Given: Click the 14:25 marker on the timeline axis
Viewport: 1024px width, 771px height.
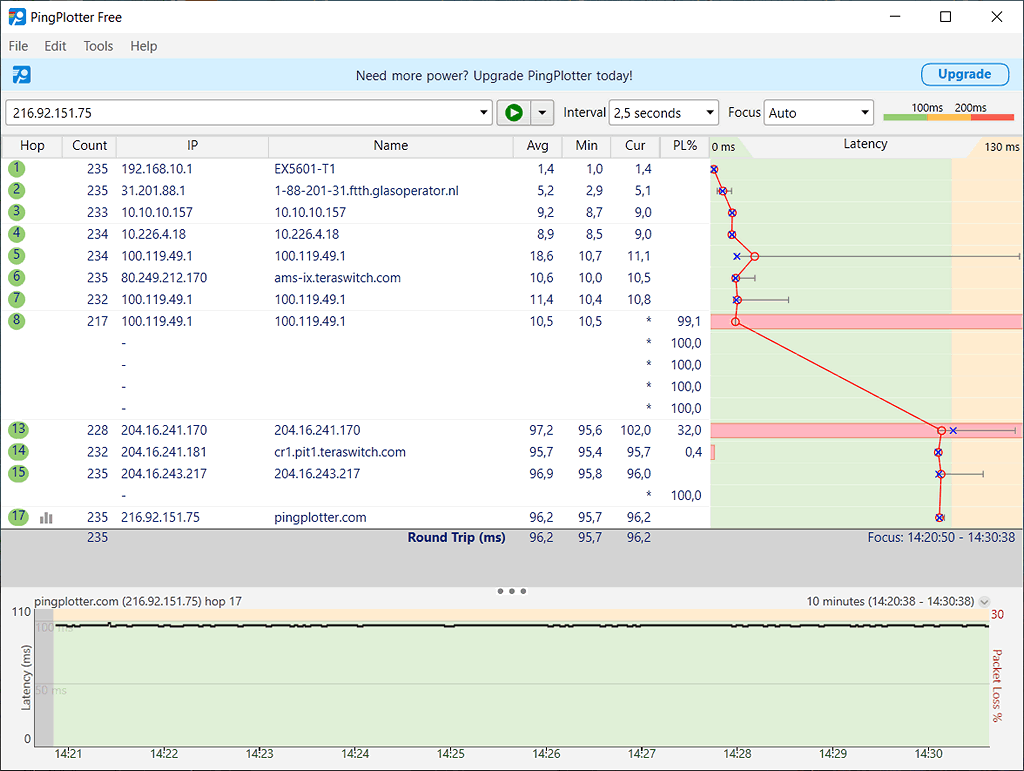Looking at the screenshot, I should point(451,754).
